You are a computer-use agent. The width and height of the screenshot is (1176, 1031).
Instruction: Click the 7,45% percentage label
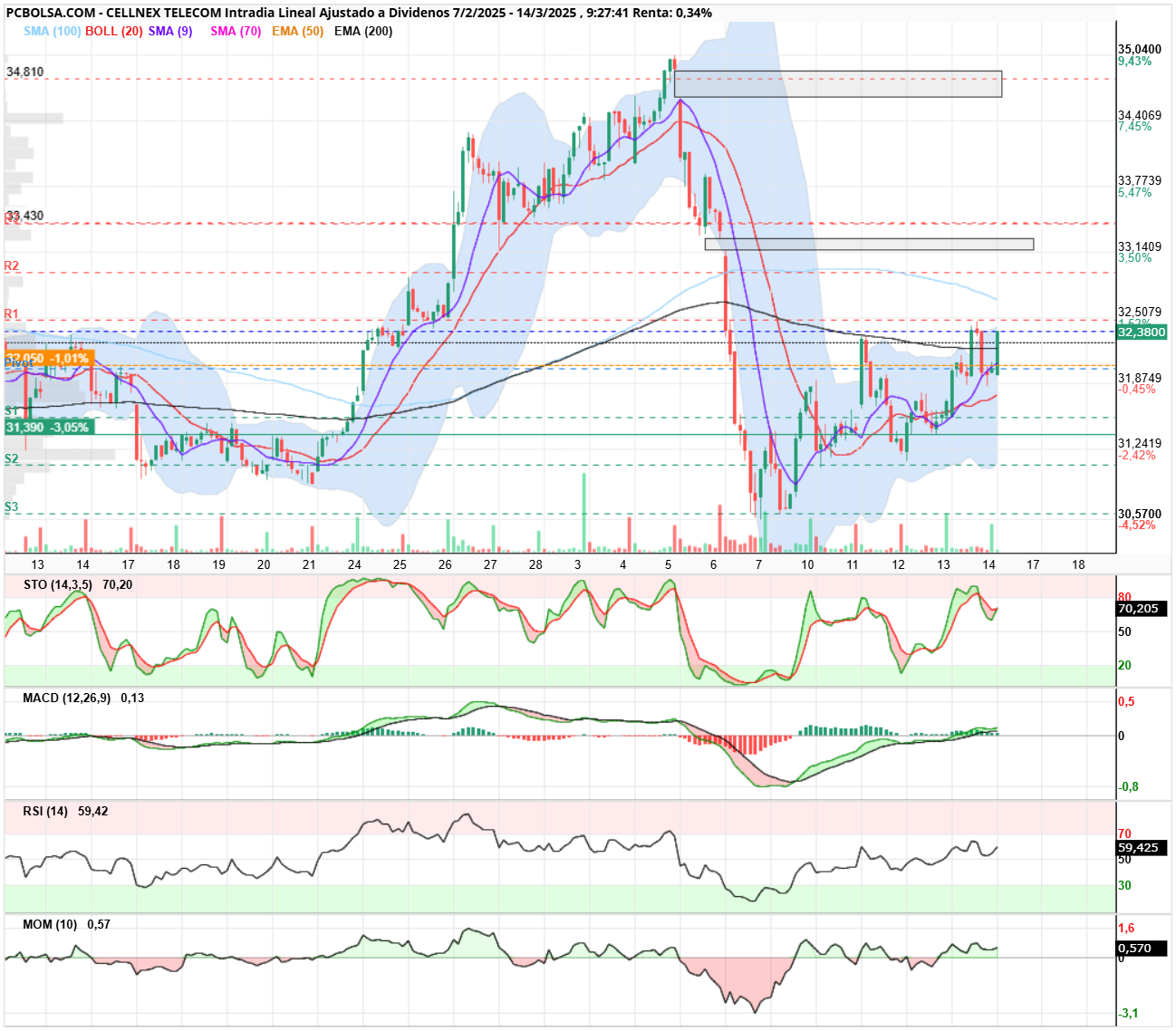point(1135,127)
